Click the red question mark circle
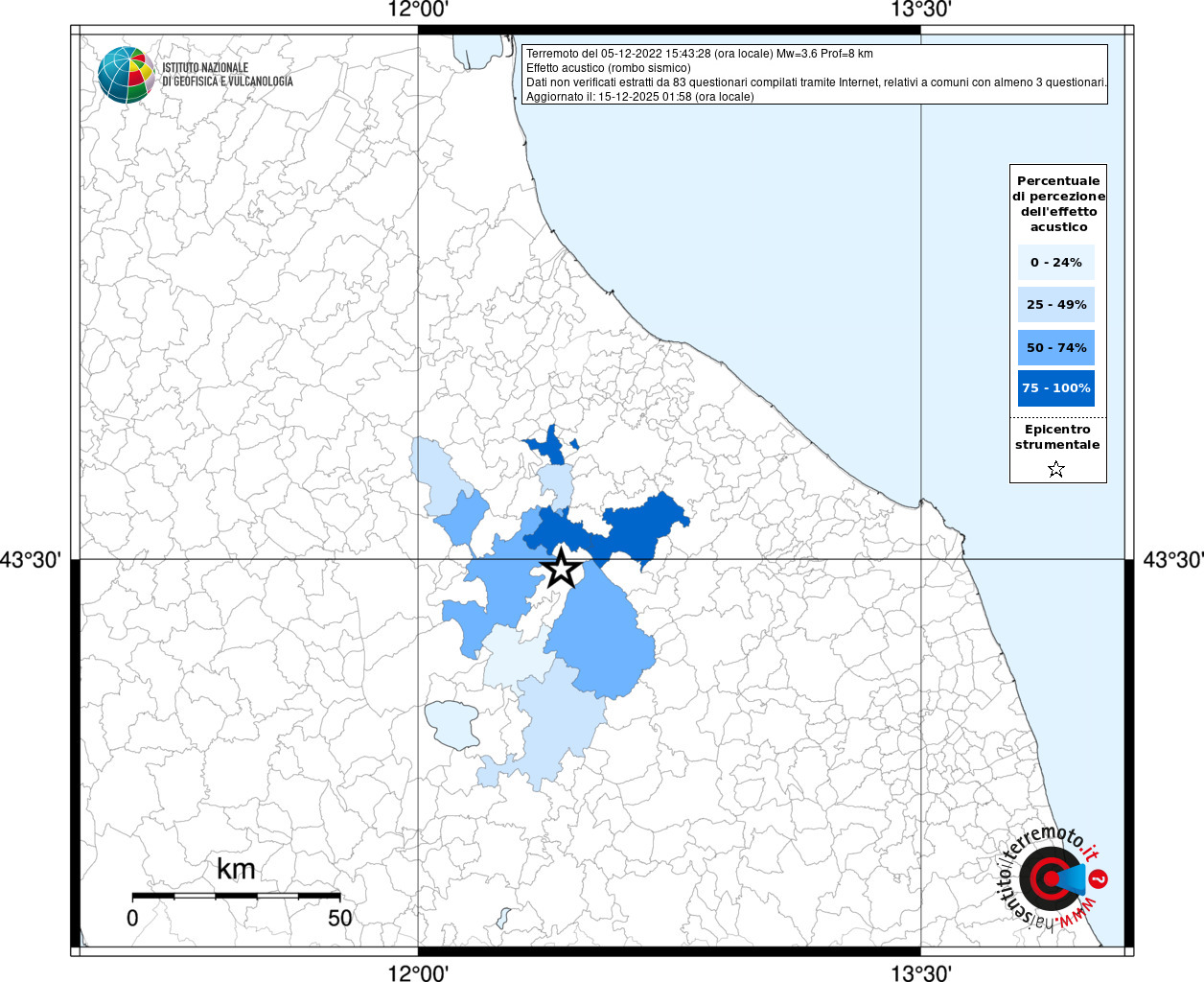 click(1100, 879)
